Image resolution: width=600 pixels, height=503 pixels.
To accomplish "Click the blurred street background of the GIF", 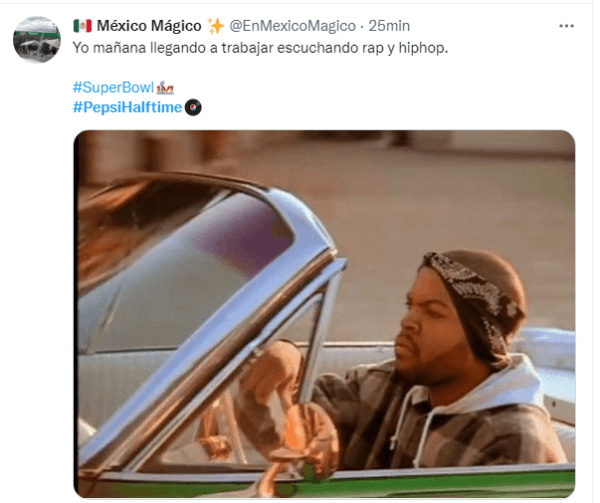I will coord(421,184).
